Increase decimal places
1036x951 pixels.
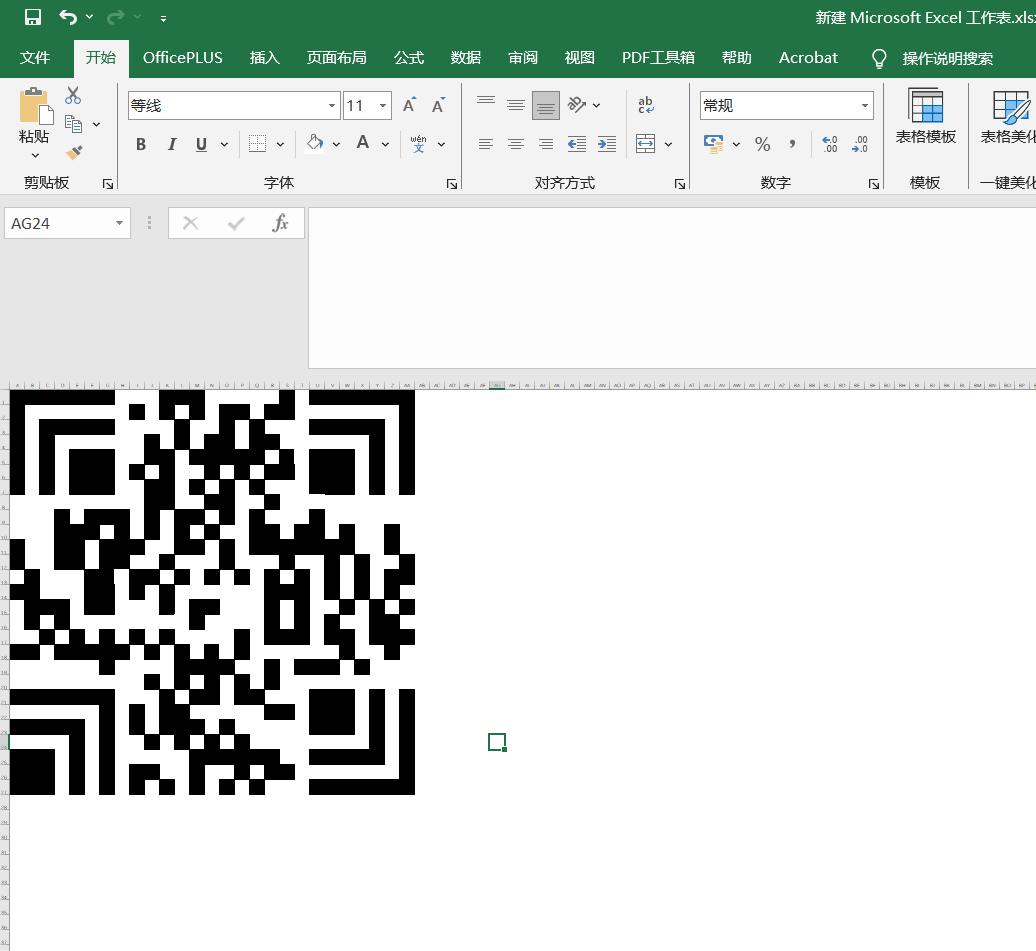[x=830, y=143]
